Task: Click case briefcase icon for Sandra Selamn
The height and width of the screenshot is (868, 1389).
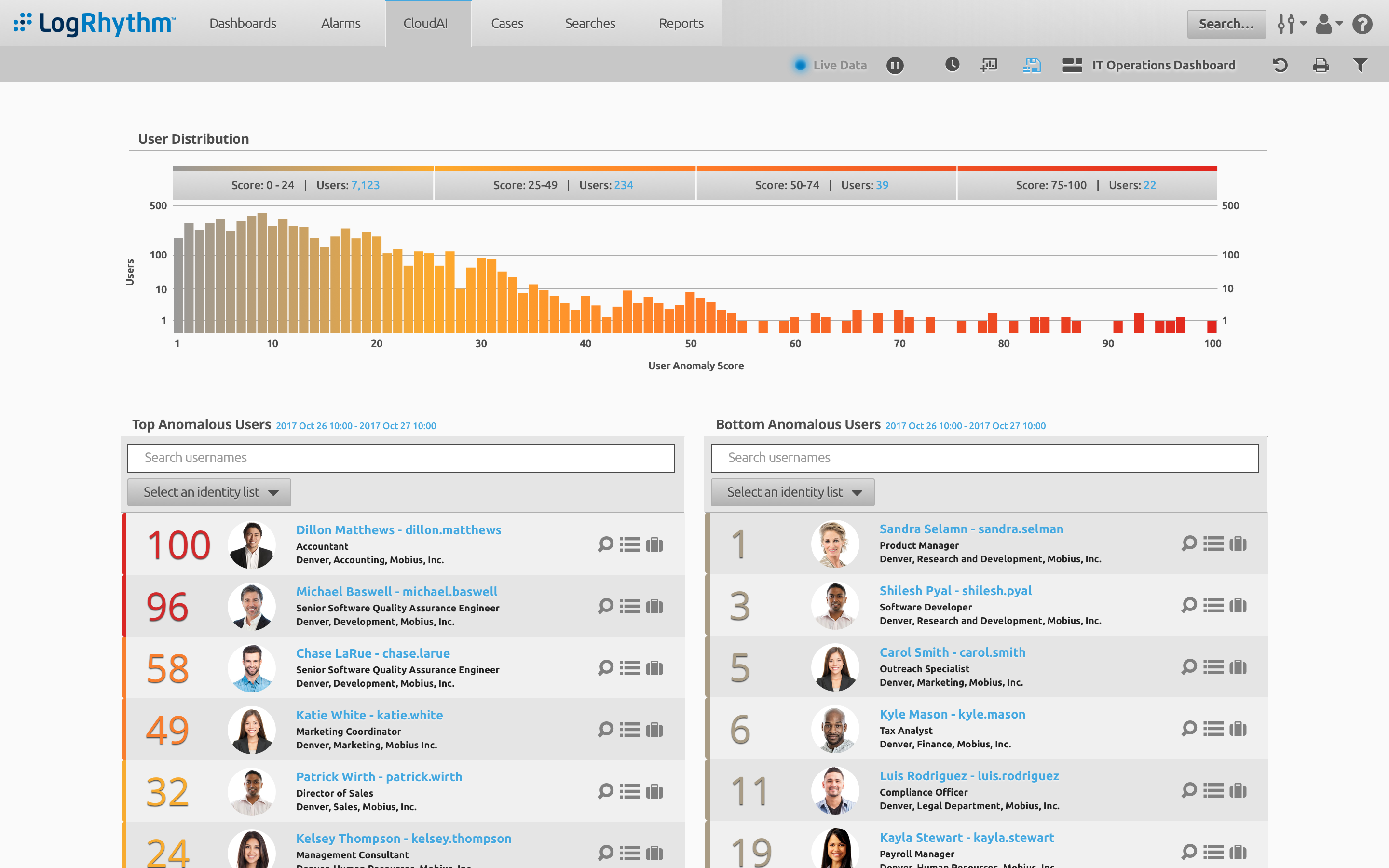Action: [1238, 543]
